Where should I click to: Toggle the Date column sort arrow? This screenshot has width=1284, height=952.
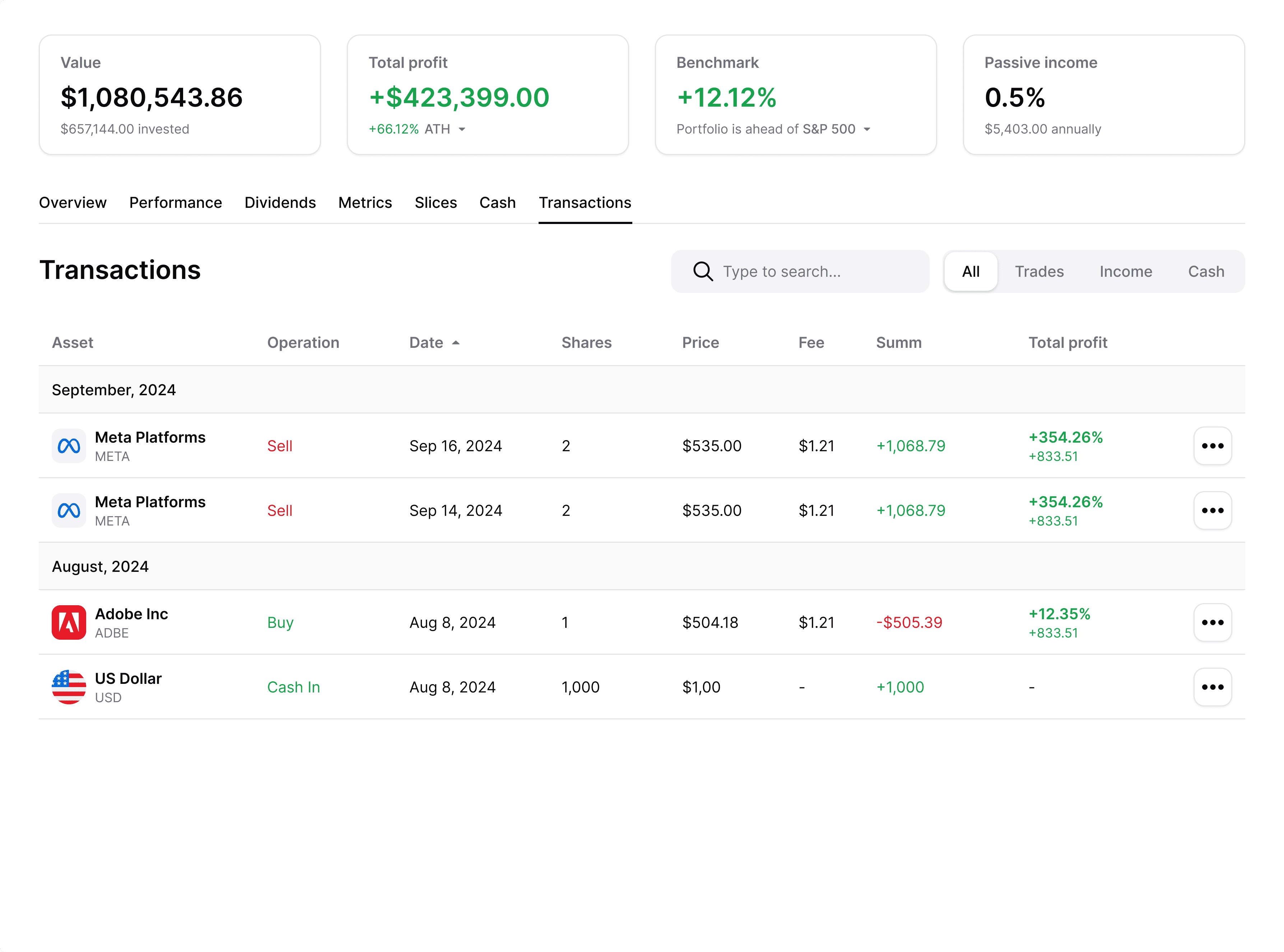click(455, 342)
